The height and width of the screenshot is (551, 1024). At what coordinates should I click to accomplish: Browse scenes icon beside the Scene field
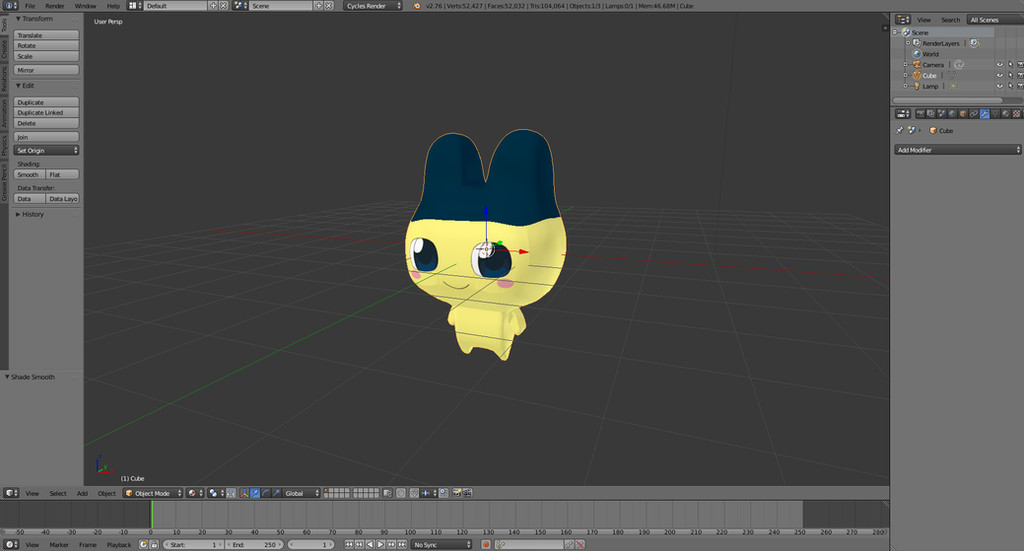coord(239,5)
